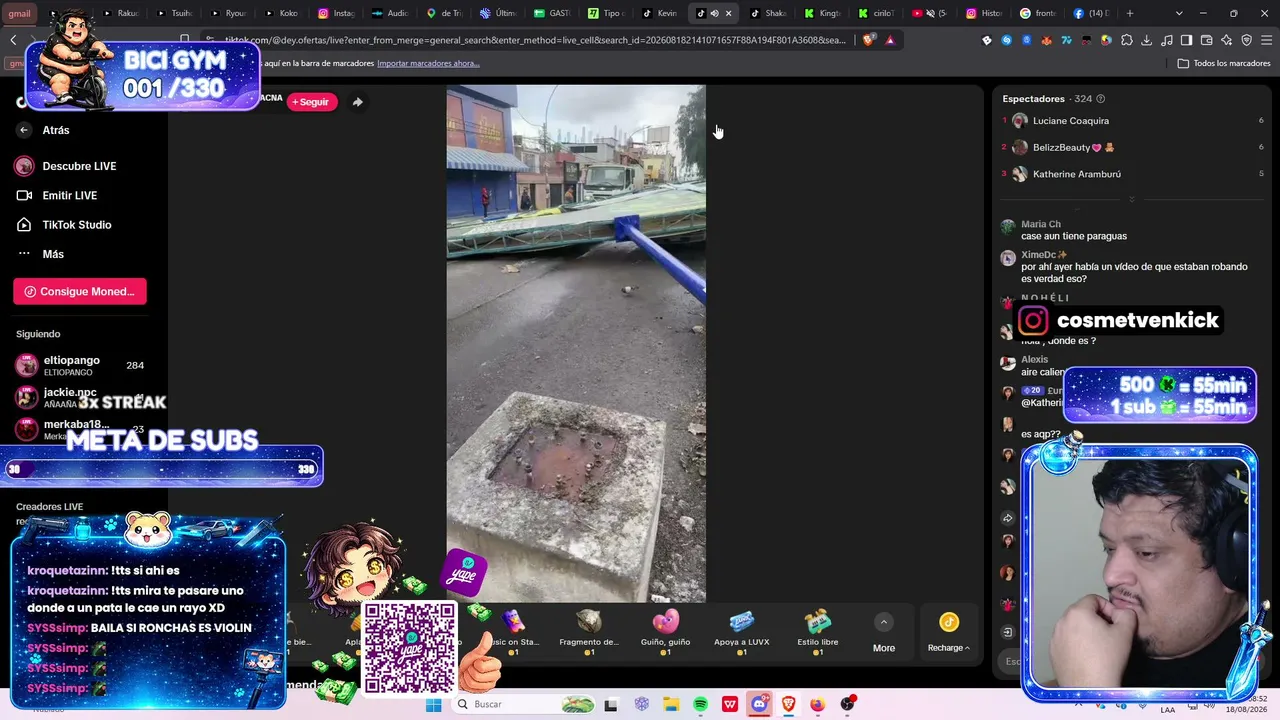Send the Estilo libre gift
Viewport: 1280px width, 720px height.
[x=818, y=632]
